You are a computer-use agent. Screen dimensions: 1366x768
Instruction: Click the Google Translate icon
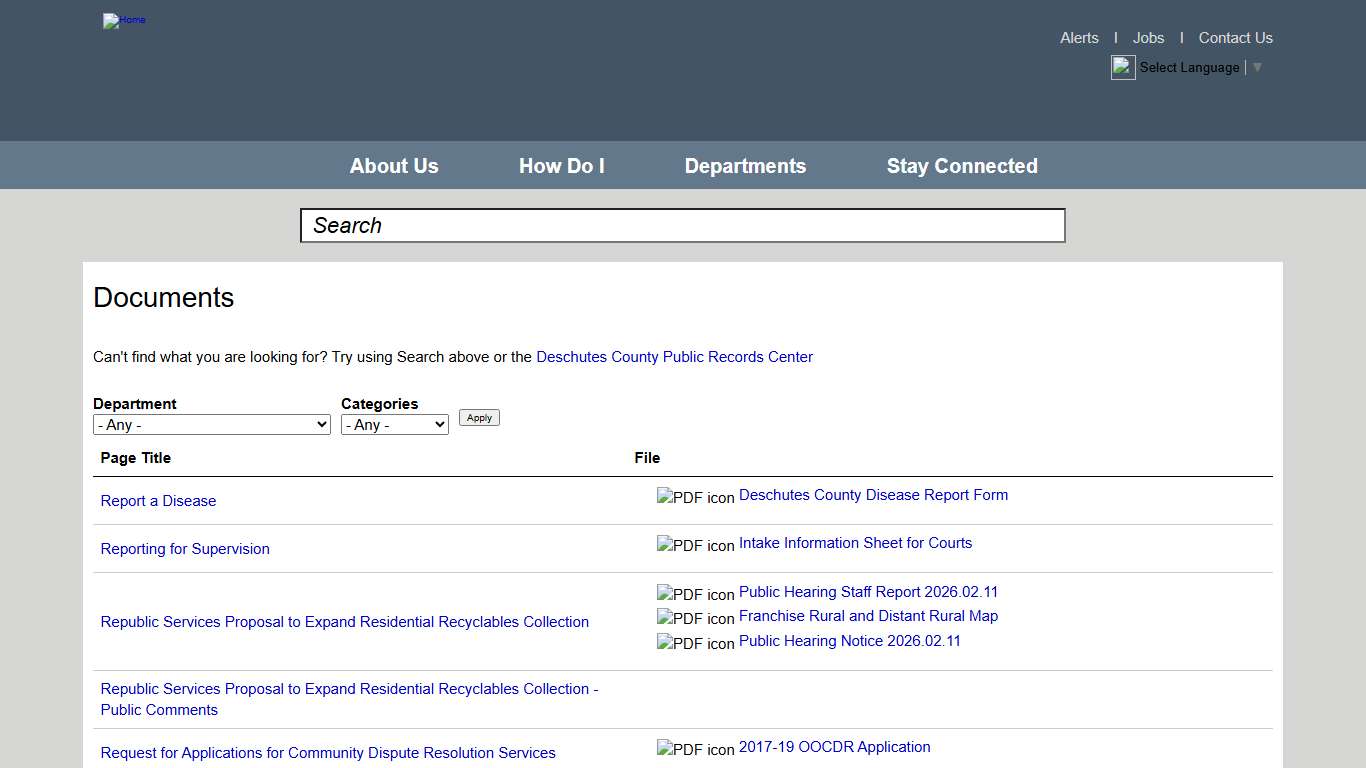[x=1123, y=67]
